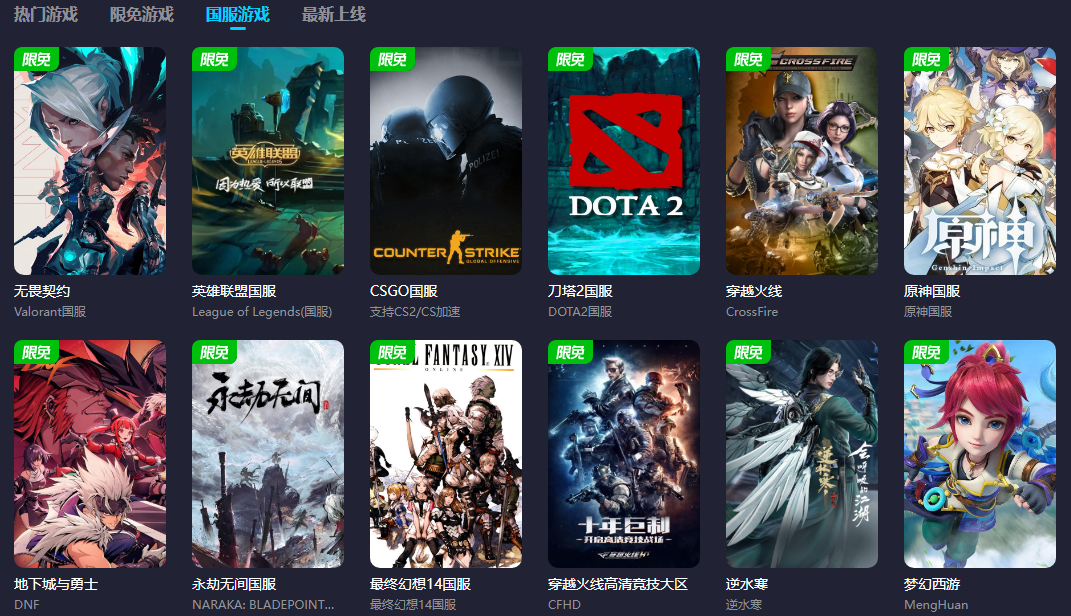Open the Final Fantasy XIV cover
The width and height of the screenshot is (1071, 616).
pyautogui.click(x=446, y=454)
